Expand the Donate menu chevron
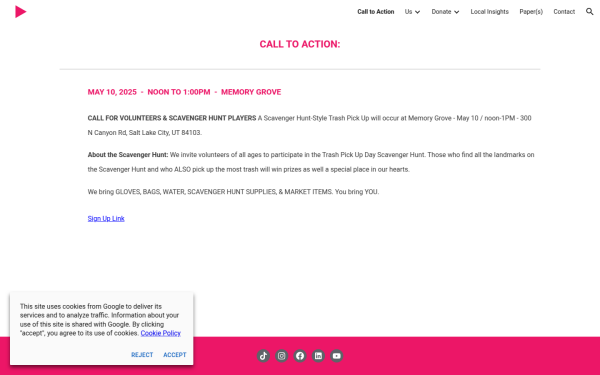The height and width of the screenshot is (375, 600). point(457,12)
